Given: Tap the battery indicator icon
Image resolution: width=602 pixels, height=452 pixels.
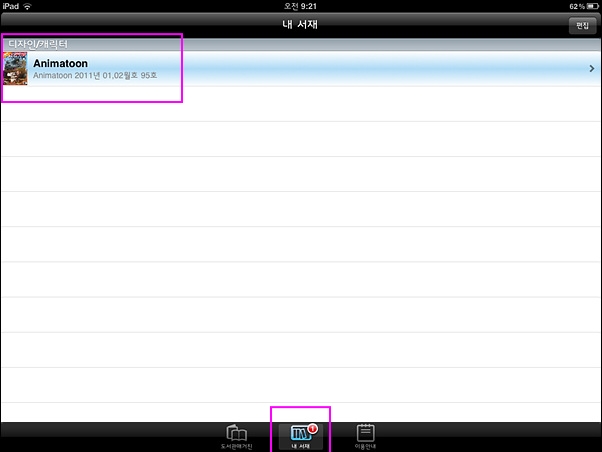Looking at the screenshot, I should pyautogui.click(x=592, y=7).
